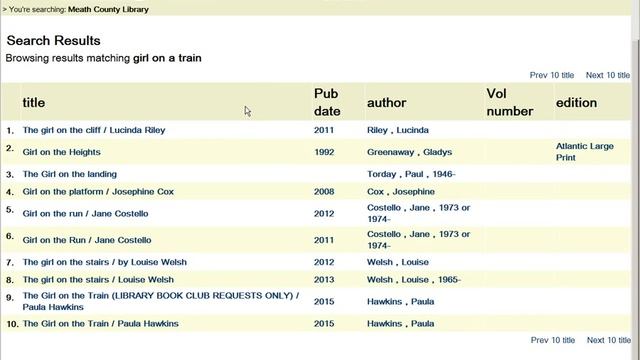Screen dimensions: 640x360
Task: Select author 'Welsh , Louise , 1965-'
Action: pos(414,280)
